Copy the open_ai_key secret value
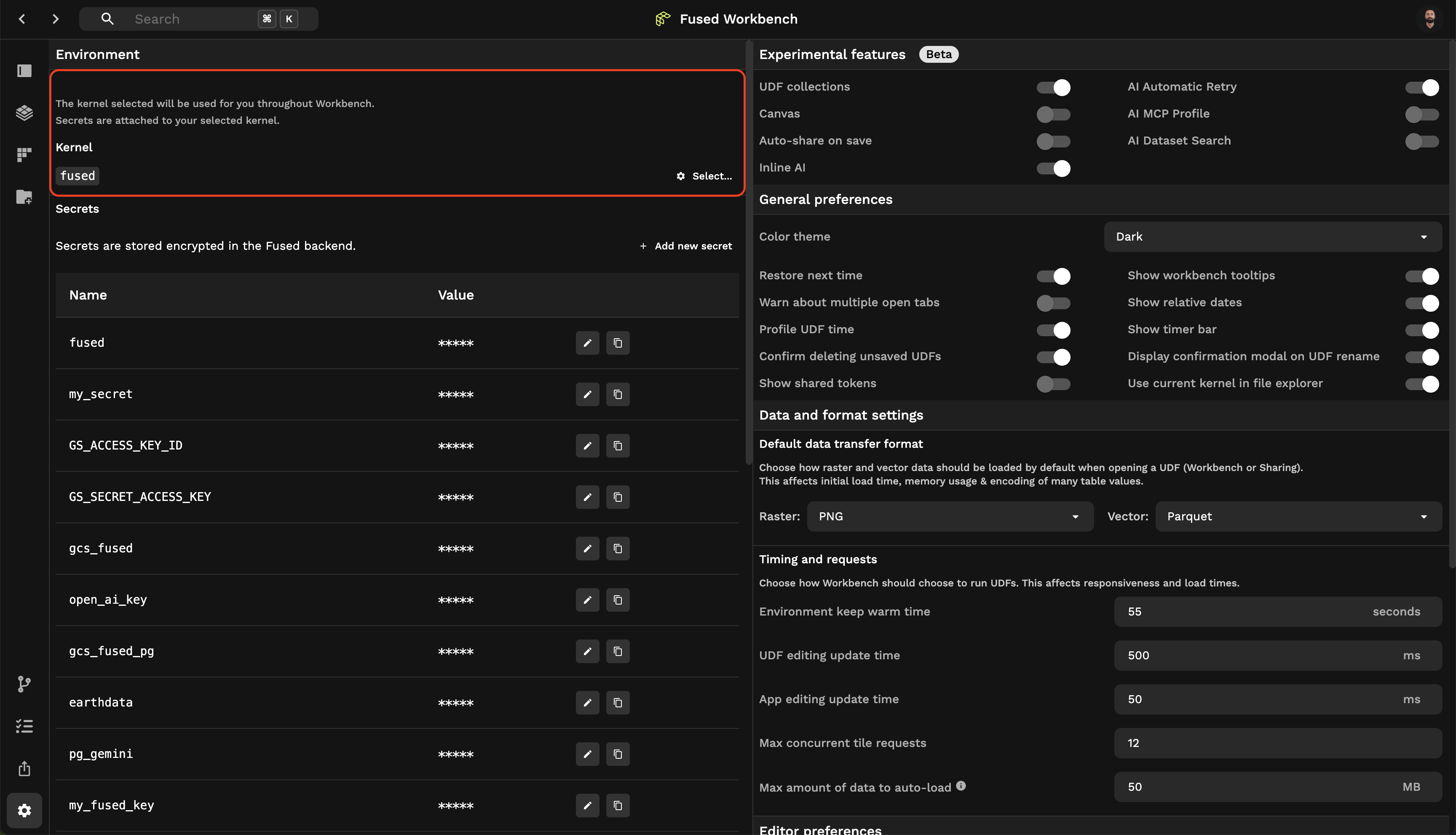 [x=618, y=600]
